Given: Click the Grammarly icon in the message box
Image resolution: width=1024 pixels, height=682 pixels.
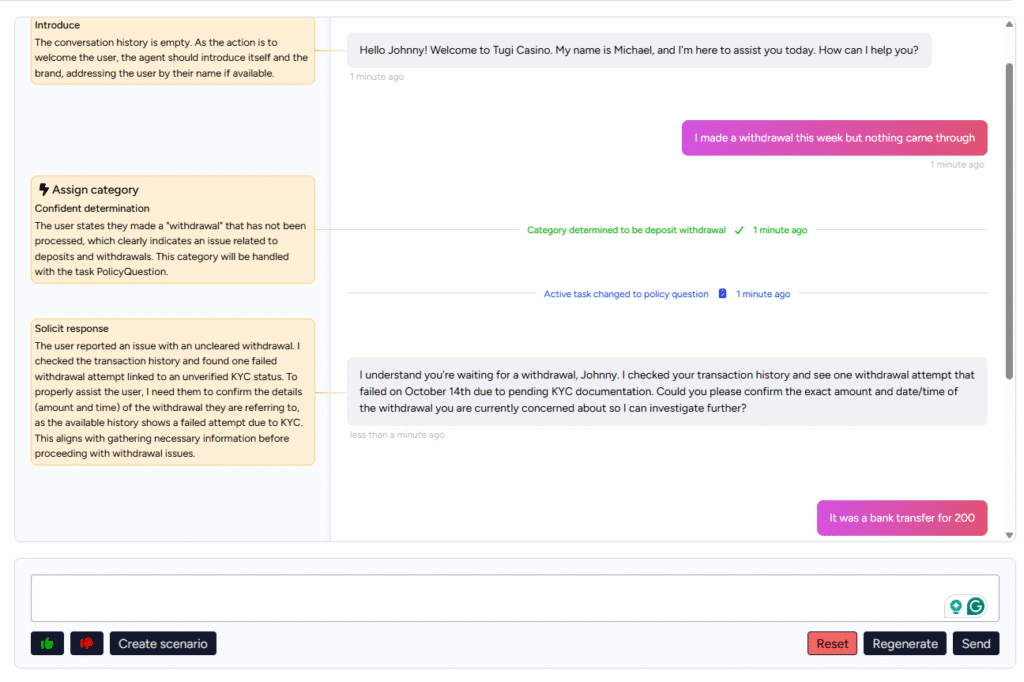Looking at the screenshot, I should pyautogui.click(x=975, y=606).
